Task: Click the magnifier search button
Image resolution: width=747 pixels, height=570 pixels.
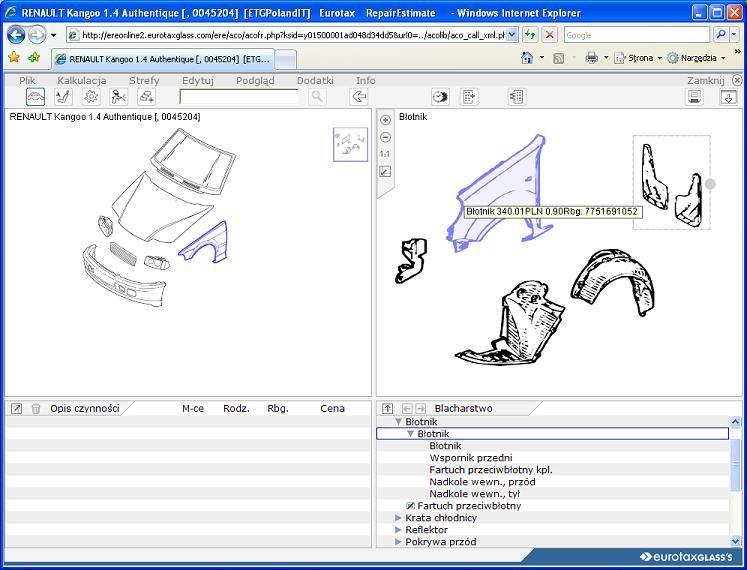Action: [316, 97]
